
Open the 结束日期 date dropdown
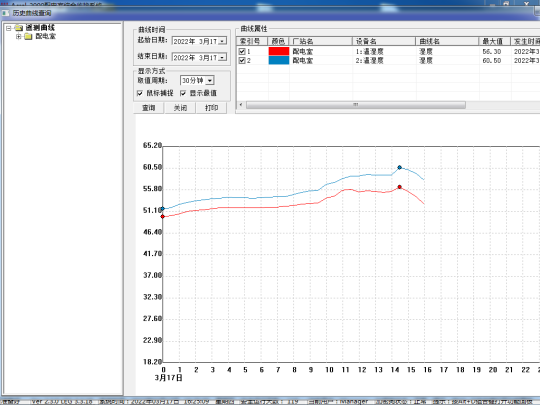tap(223, 57)
